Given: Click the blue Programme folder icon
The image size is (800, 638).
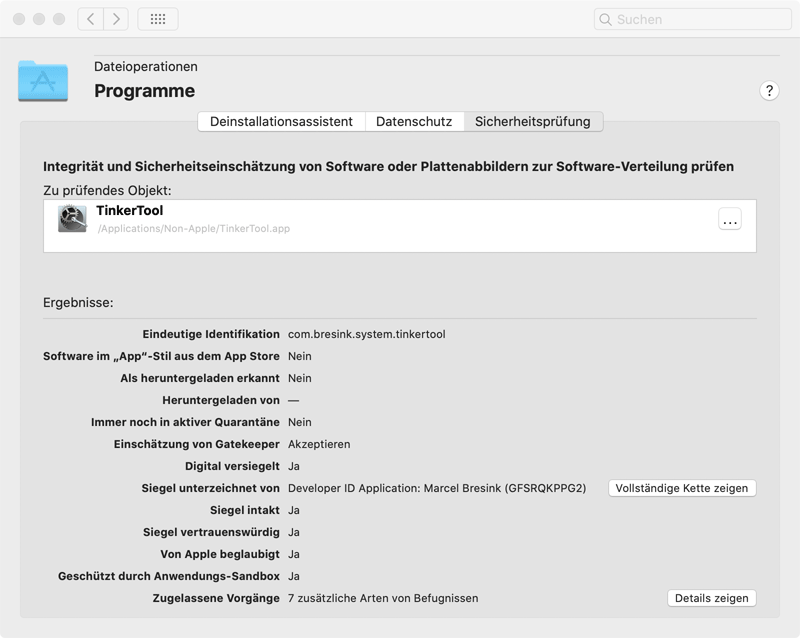Looking at the screenshot, I should pyautogui.click(x=43, y=81).
